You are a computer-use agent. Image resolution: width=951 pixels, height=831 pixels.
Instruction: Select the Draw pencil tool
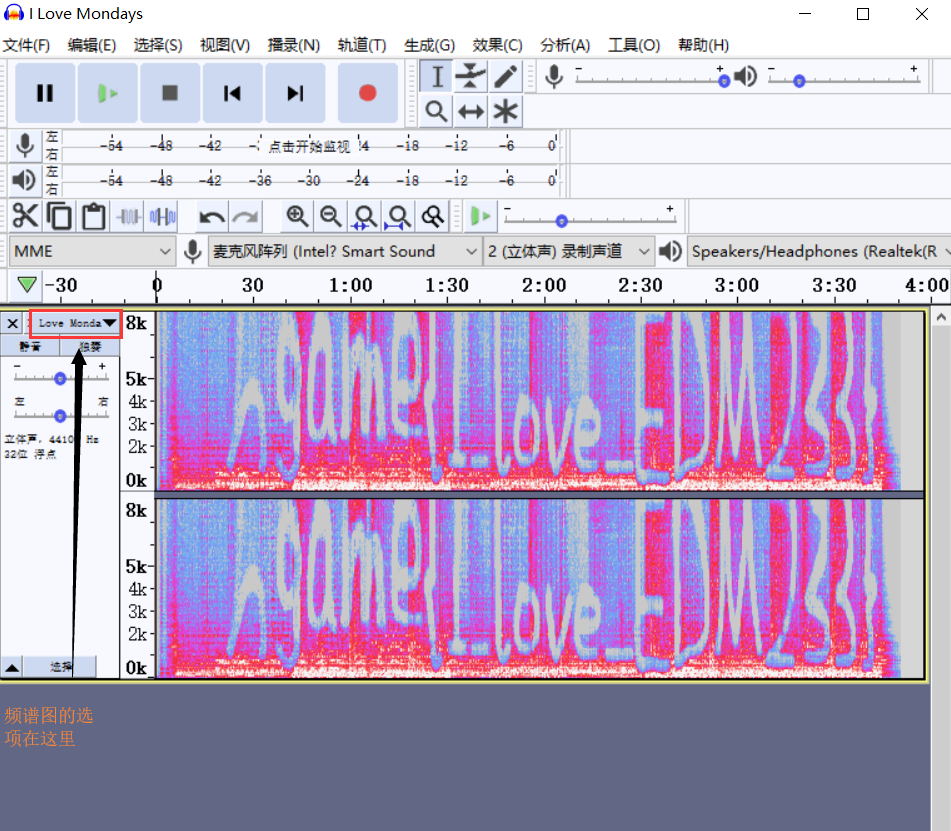505,76
